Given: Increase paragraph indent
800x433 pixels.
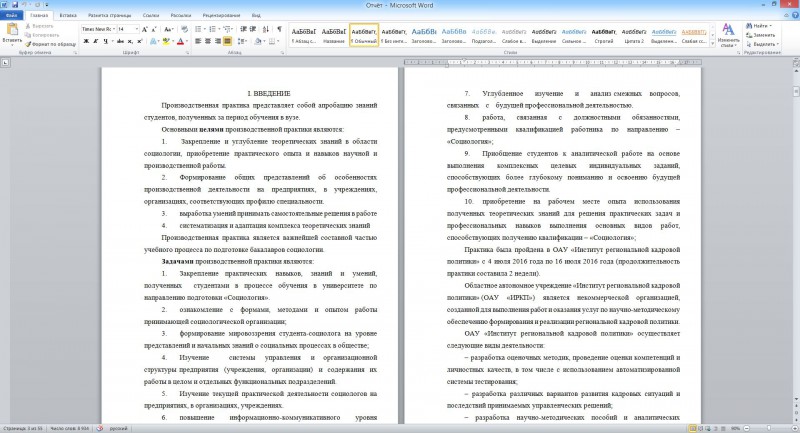Looking at the screenshot, I should tap(253, 30).
